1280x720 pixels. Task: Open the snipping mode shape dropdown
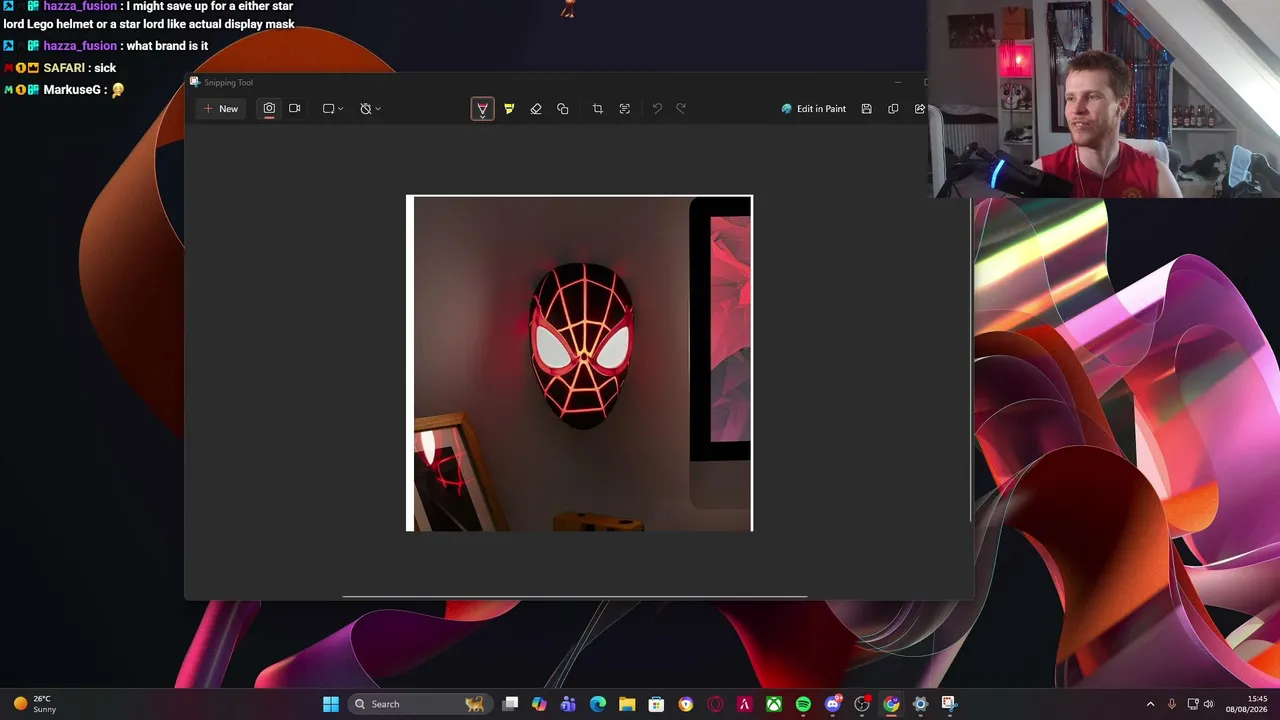tap(333, 109)
